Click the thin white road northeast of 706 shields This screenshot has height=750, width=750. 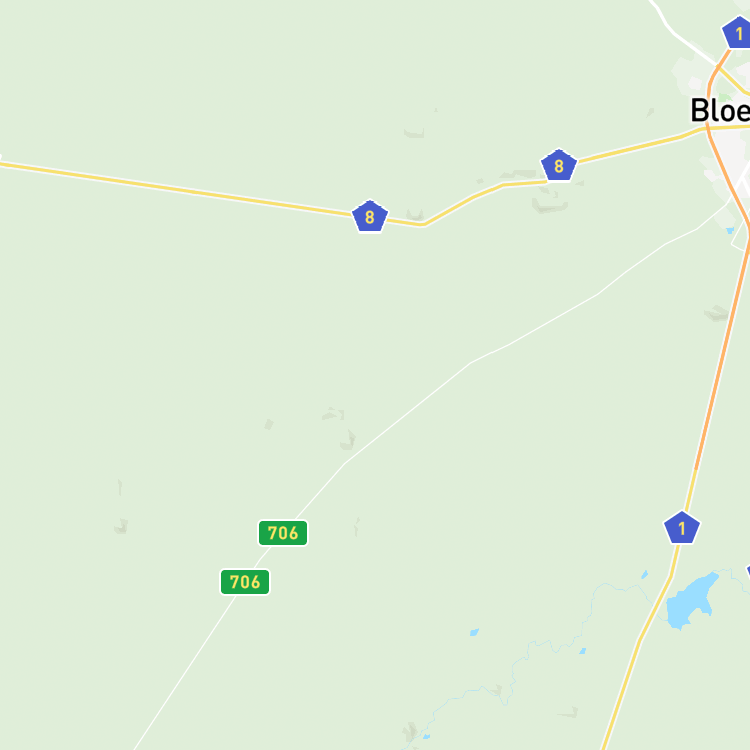(471, 363)
